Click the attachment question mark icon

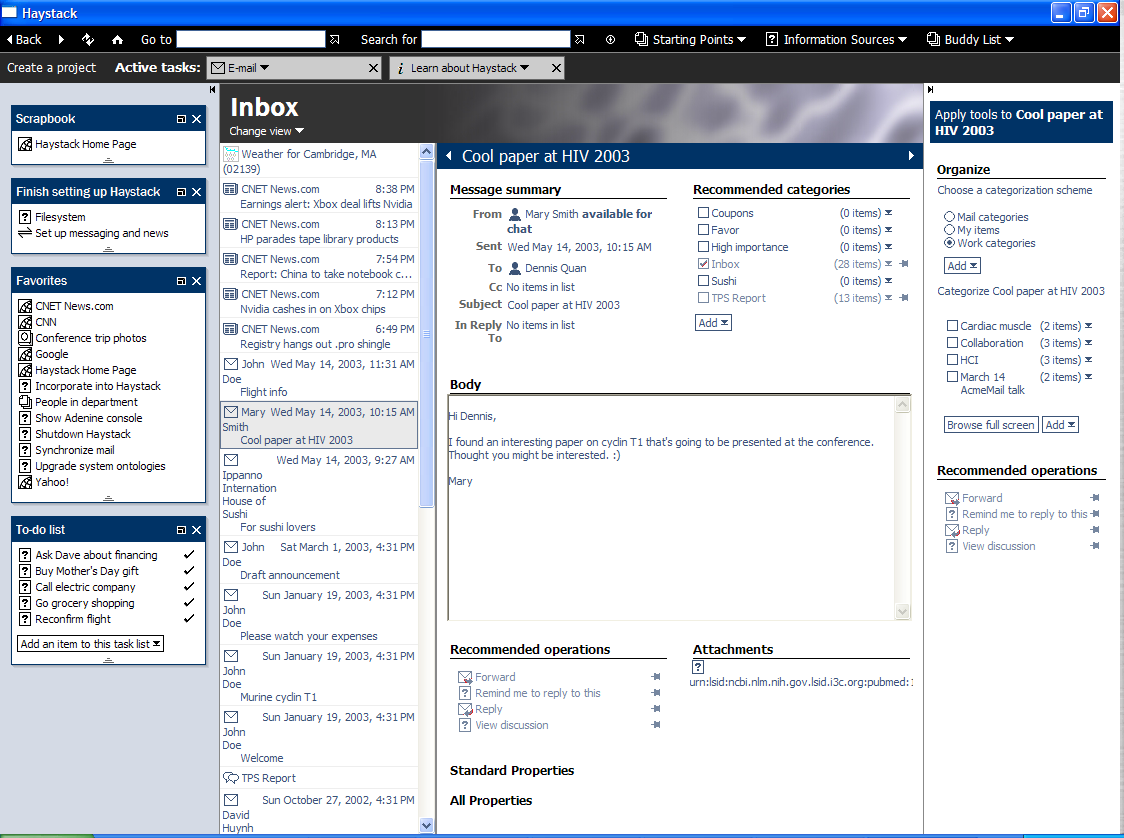[698, 667]
